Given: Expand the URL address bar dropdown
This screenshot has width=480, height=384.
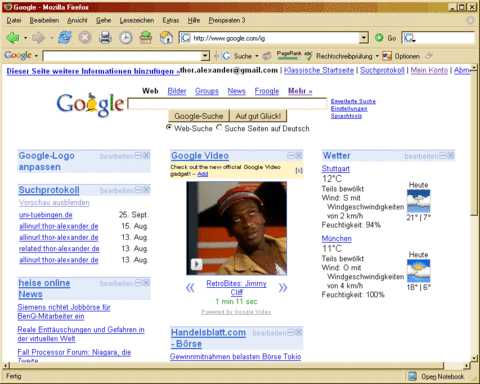Looking at the screenshot, I should click(x=364, y=38).
